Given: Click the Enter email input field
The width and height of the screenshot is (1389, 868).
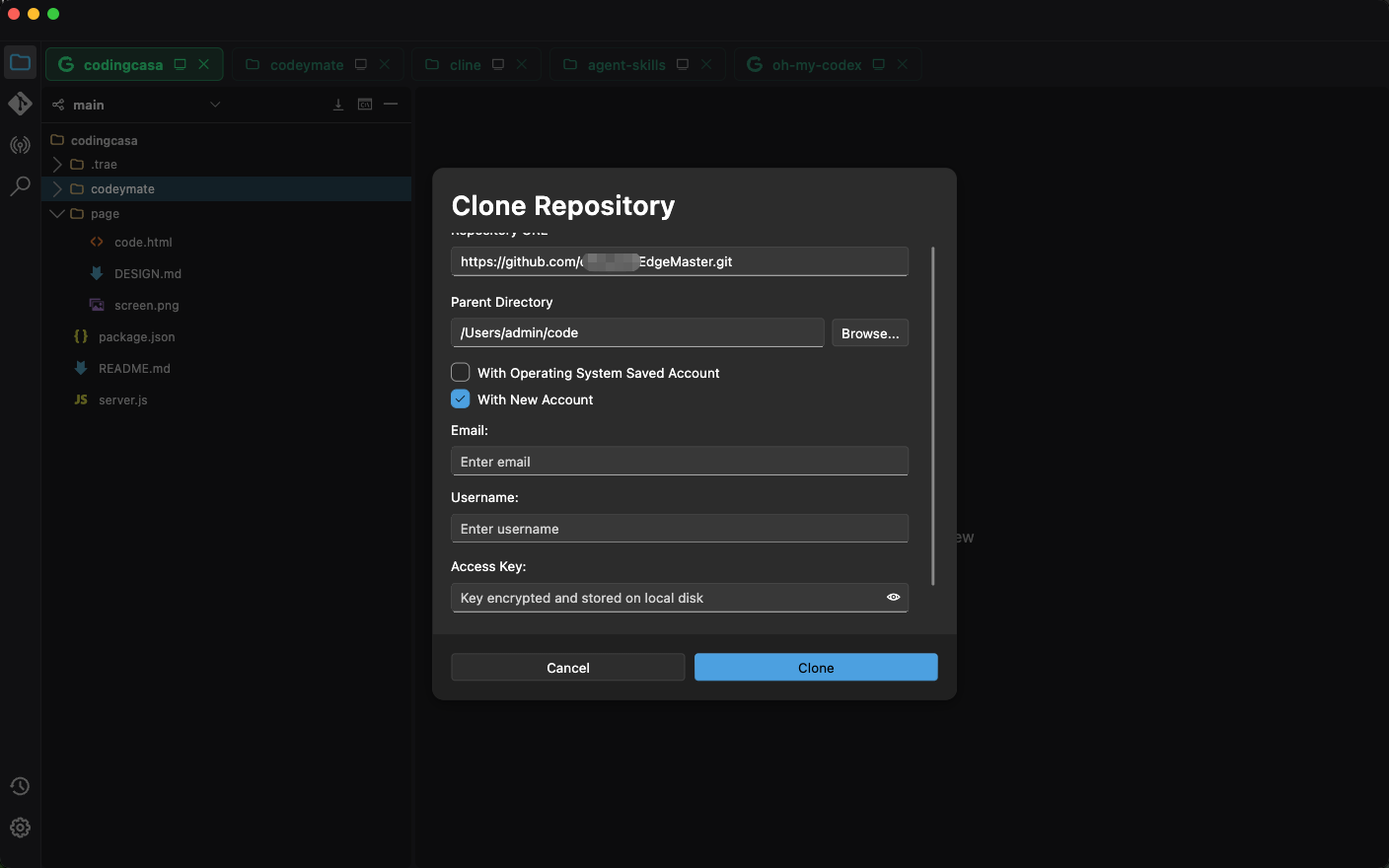Looking at the screenshot, I should (x=680, y=462).
